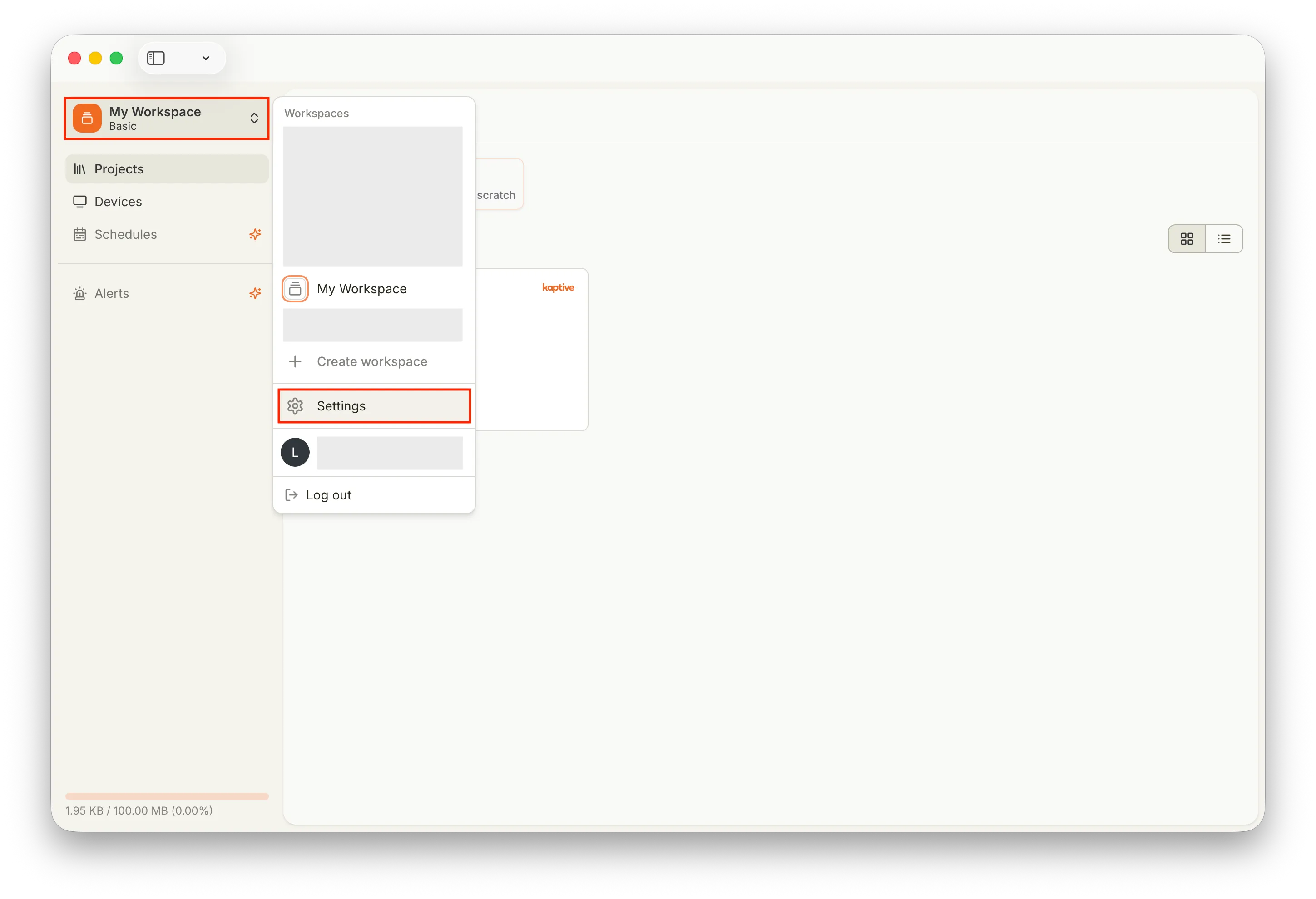The height and width of the screenshot is (899, 1316).
Task: Switch to grid view layout
Action: [x=1186, y=238]
